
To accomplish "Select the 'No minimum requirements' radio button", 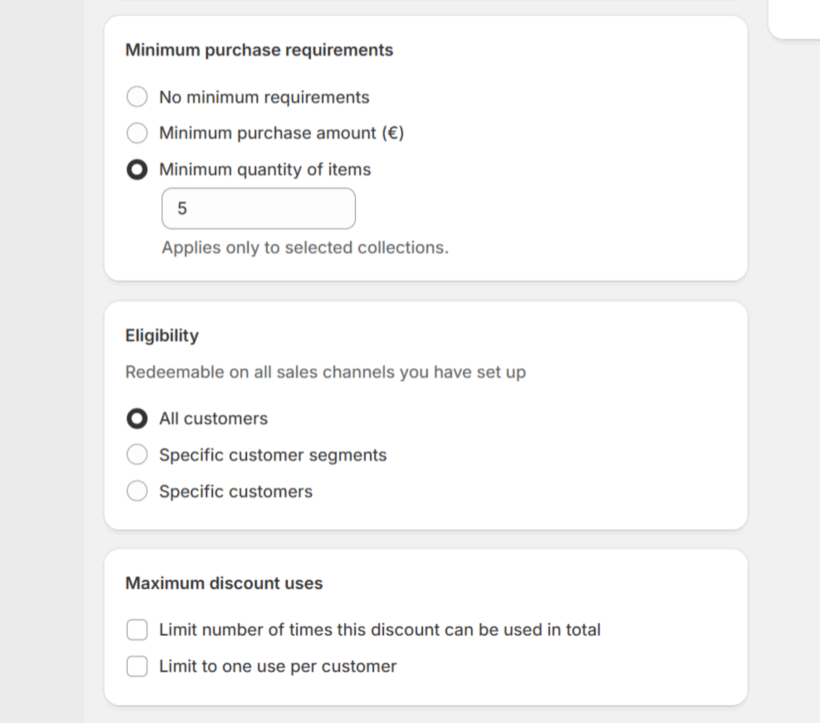I will [137, 97].
